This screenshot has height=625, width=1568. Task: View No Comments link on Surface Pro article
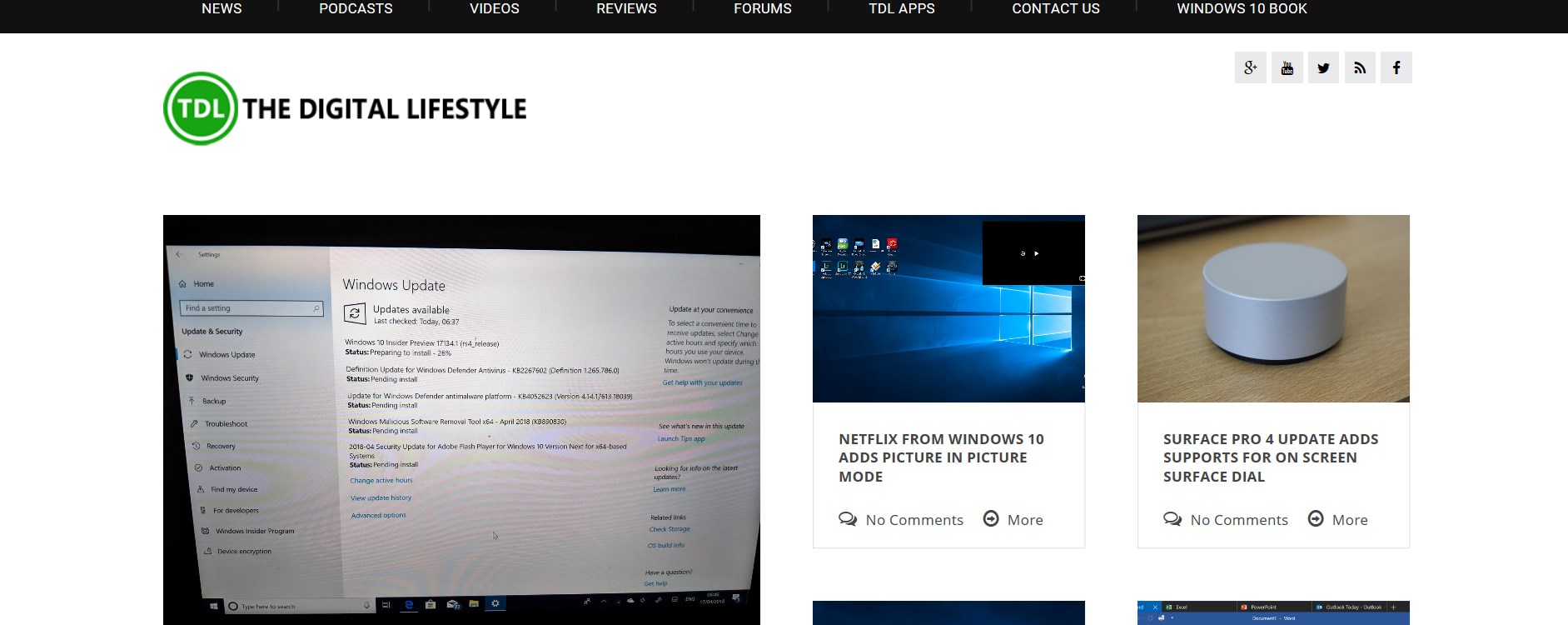click(x=1239, y=520)
